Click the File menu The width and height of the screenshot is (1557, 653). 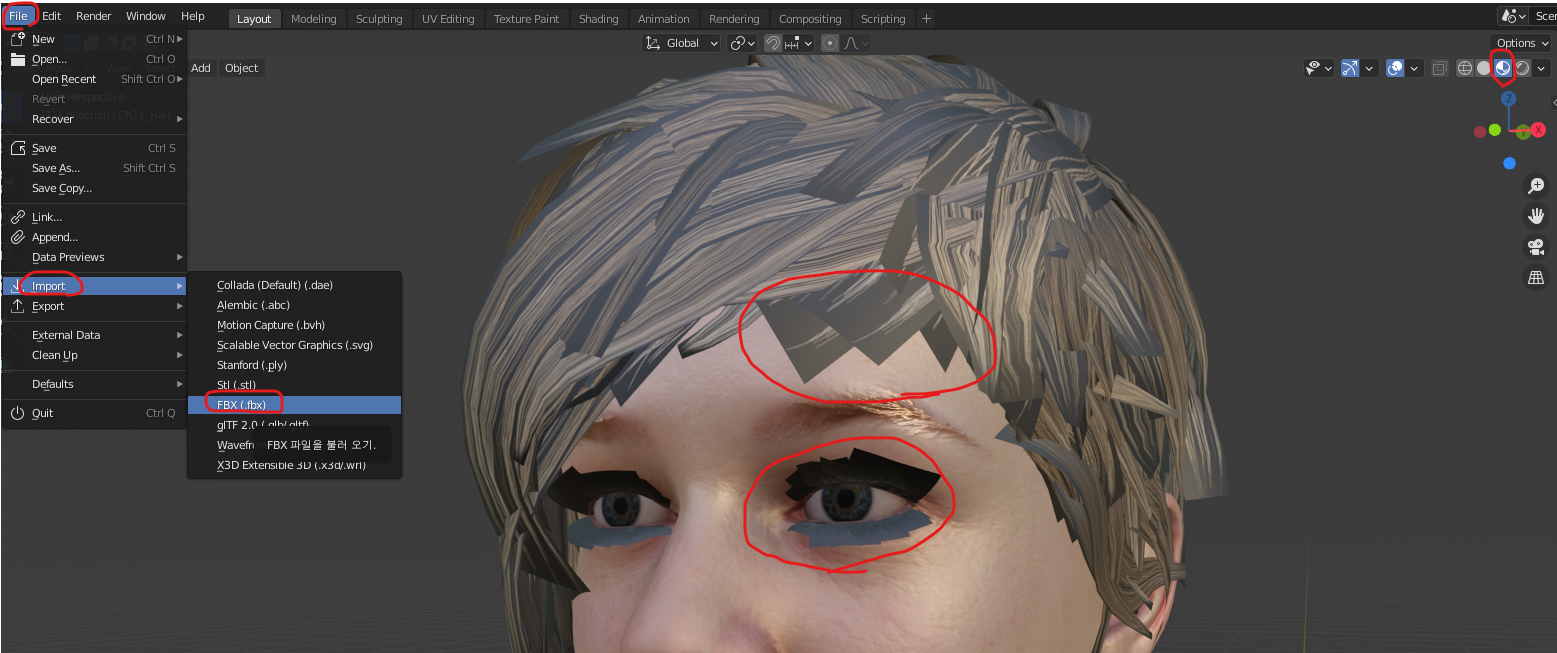(x=18, y=16)
